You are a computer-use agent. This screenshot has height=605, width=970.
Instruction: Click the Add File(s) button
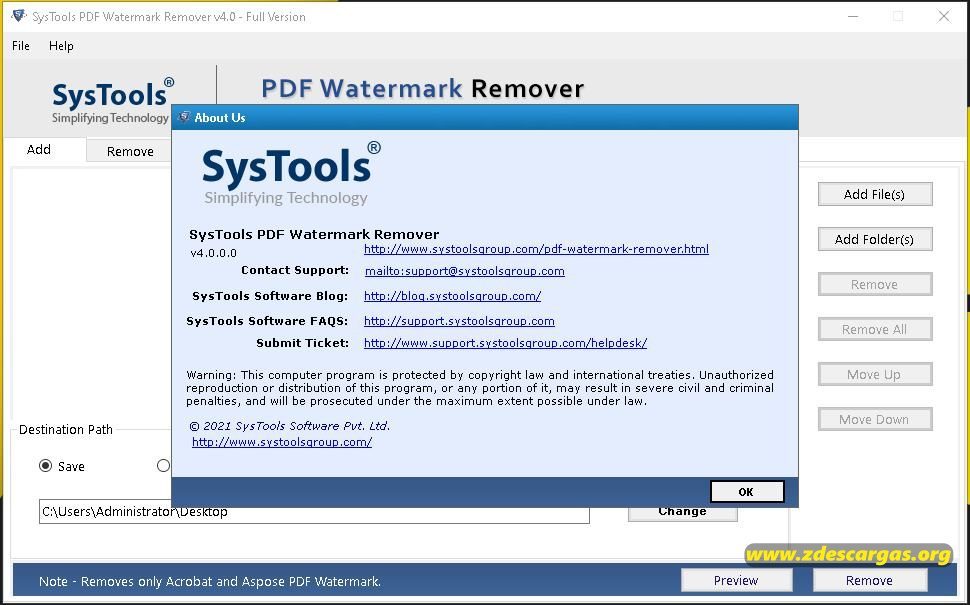click(875, 194)
